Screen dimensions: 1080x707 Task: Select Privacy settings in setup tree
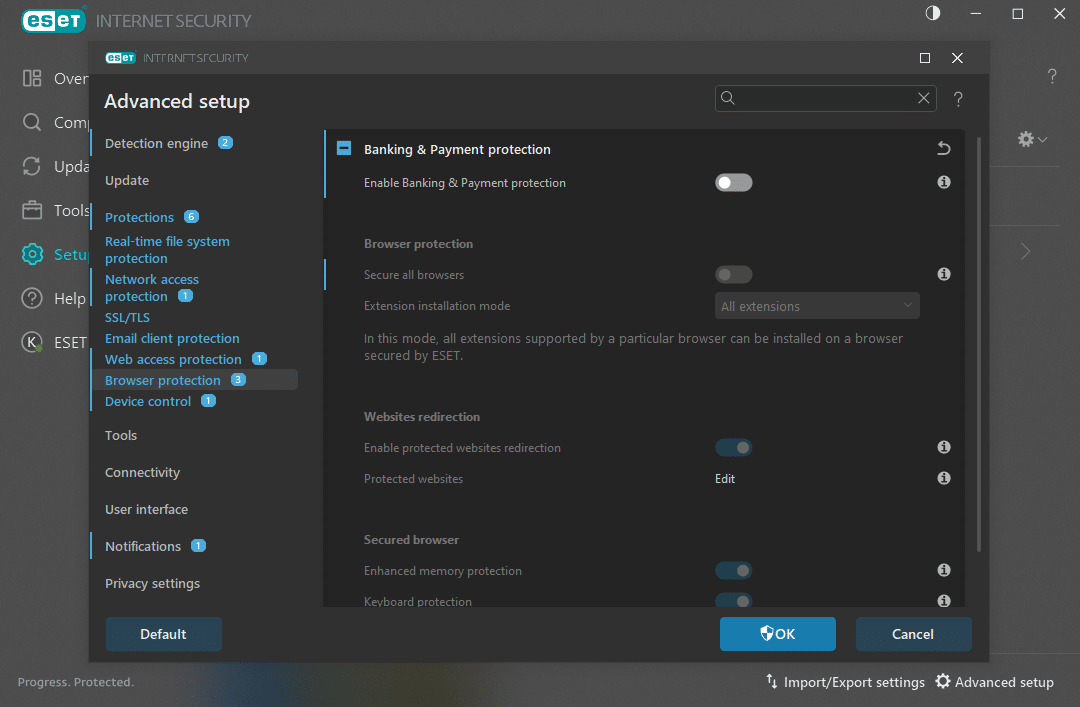[x=152, y=584]
